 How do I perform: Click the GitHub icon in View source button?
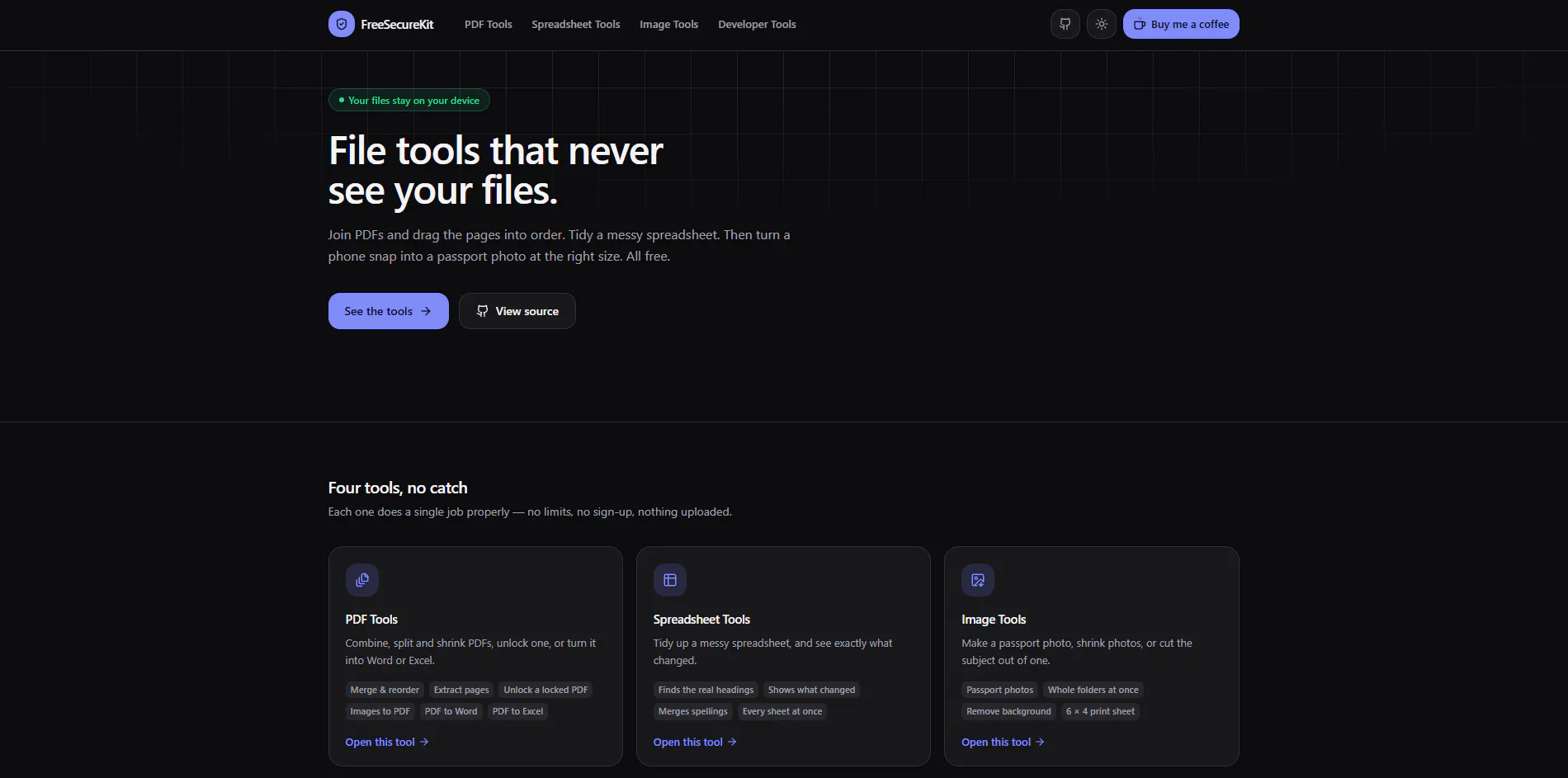(482, 311)
